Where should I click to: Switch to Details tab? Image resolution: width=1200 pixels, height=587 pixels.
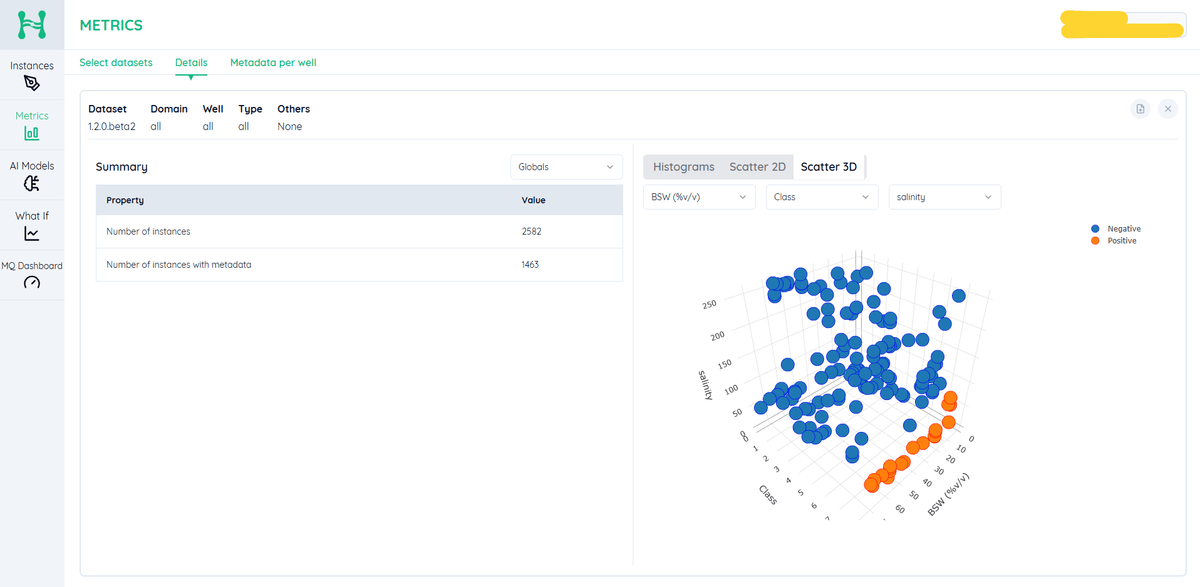point(191,63)
